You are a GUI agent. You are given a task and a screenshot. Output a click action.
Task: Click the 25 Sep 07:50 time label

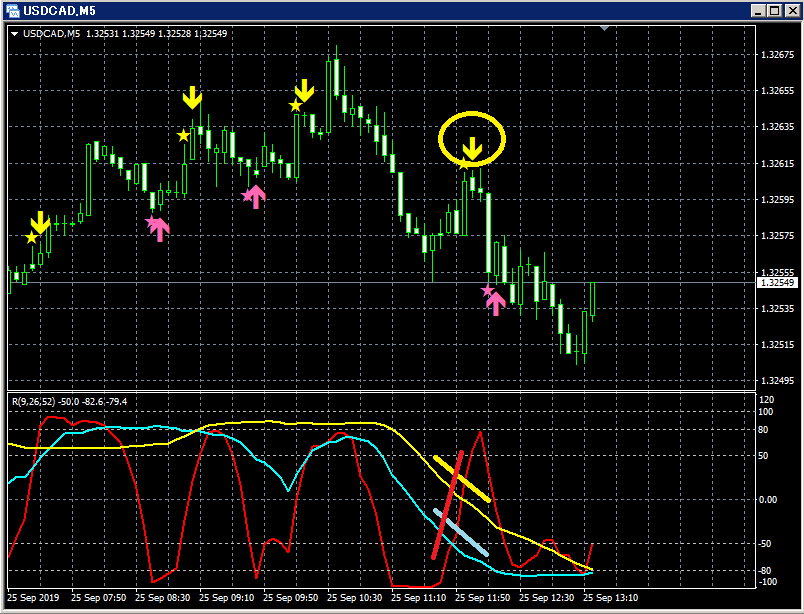[x=98, y=598]
